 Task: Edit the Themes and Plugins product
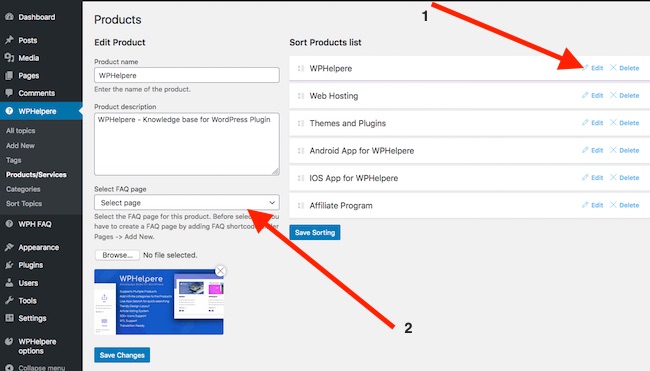coord(592,123)
